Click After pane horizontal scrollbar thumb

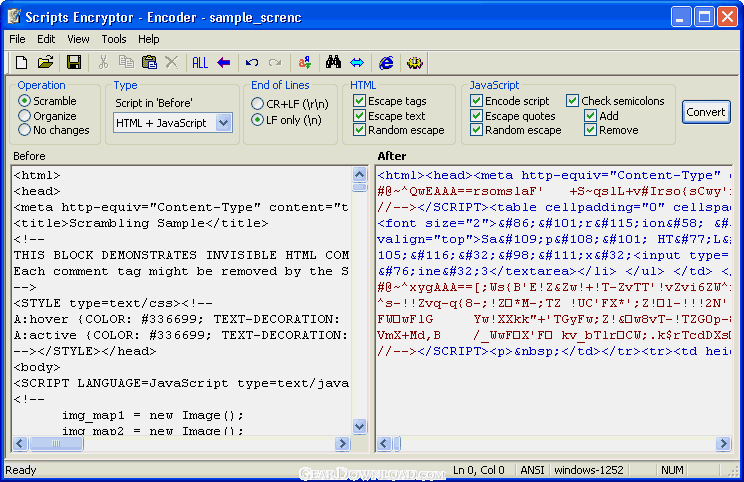(x=397, y=444)
